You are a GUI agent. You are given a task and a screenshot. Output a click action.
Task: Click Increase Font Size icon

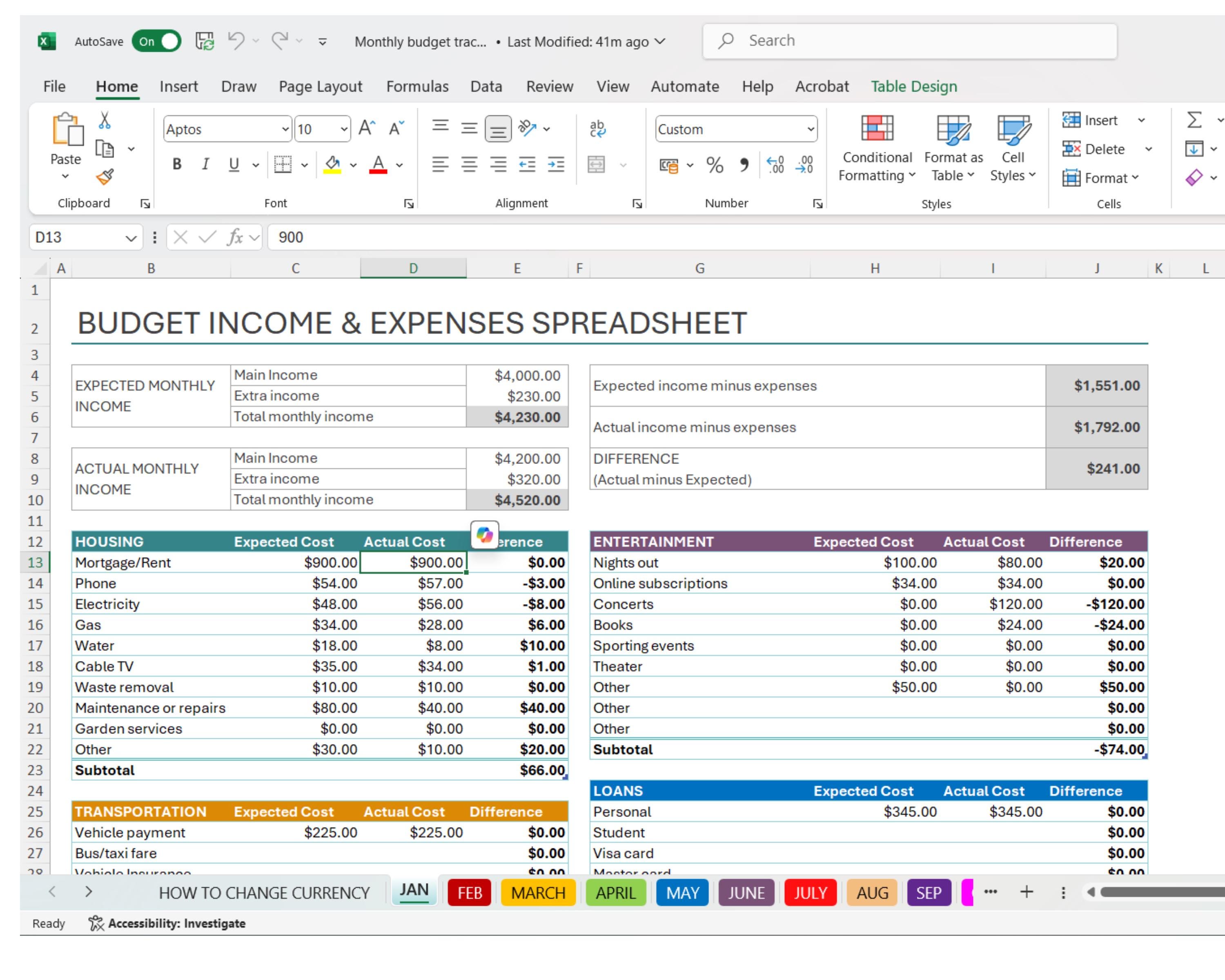click(x=367, y=128)
